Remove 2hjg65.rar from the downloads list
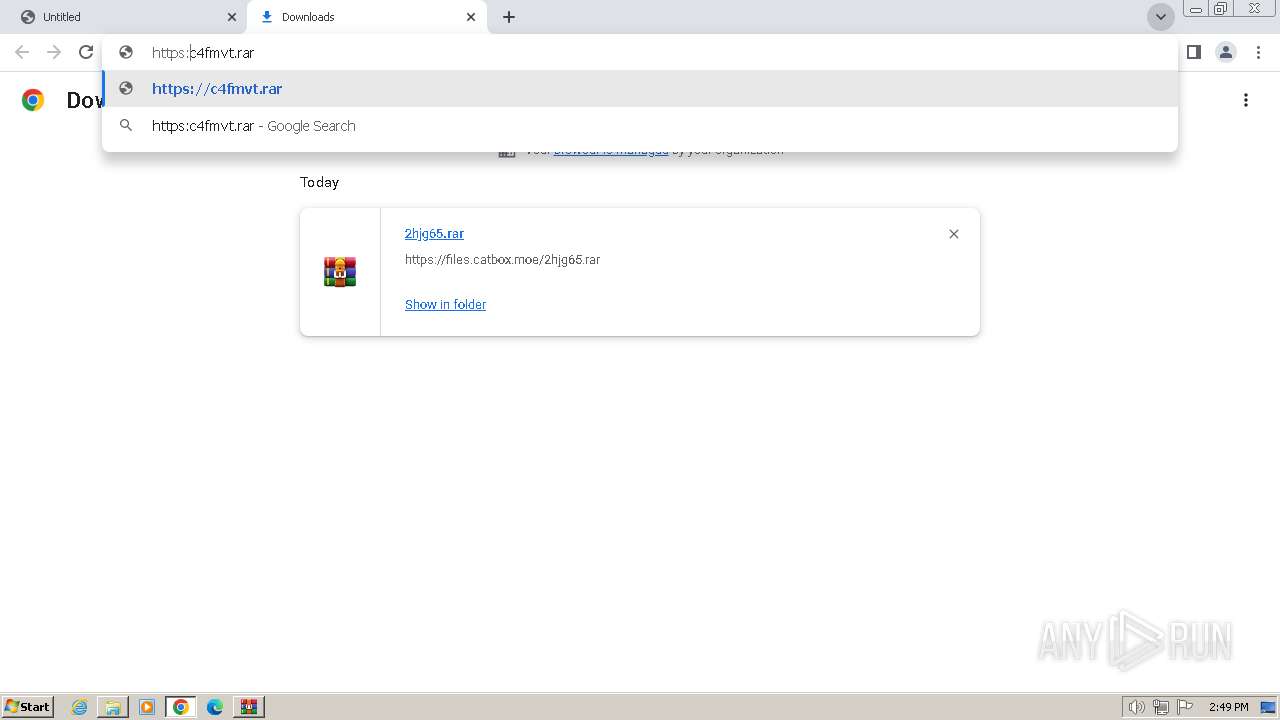This screenshot has width=1280, height=720. tap(954, 234)
